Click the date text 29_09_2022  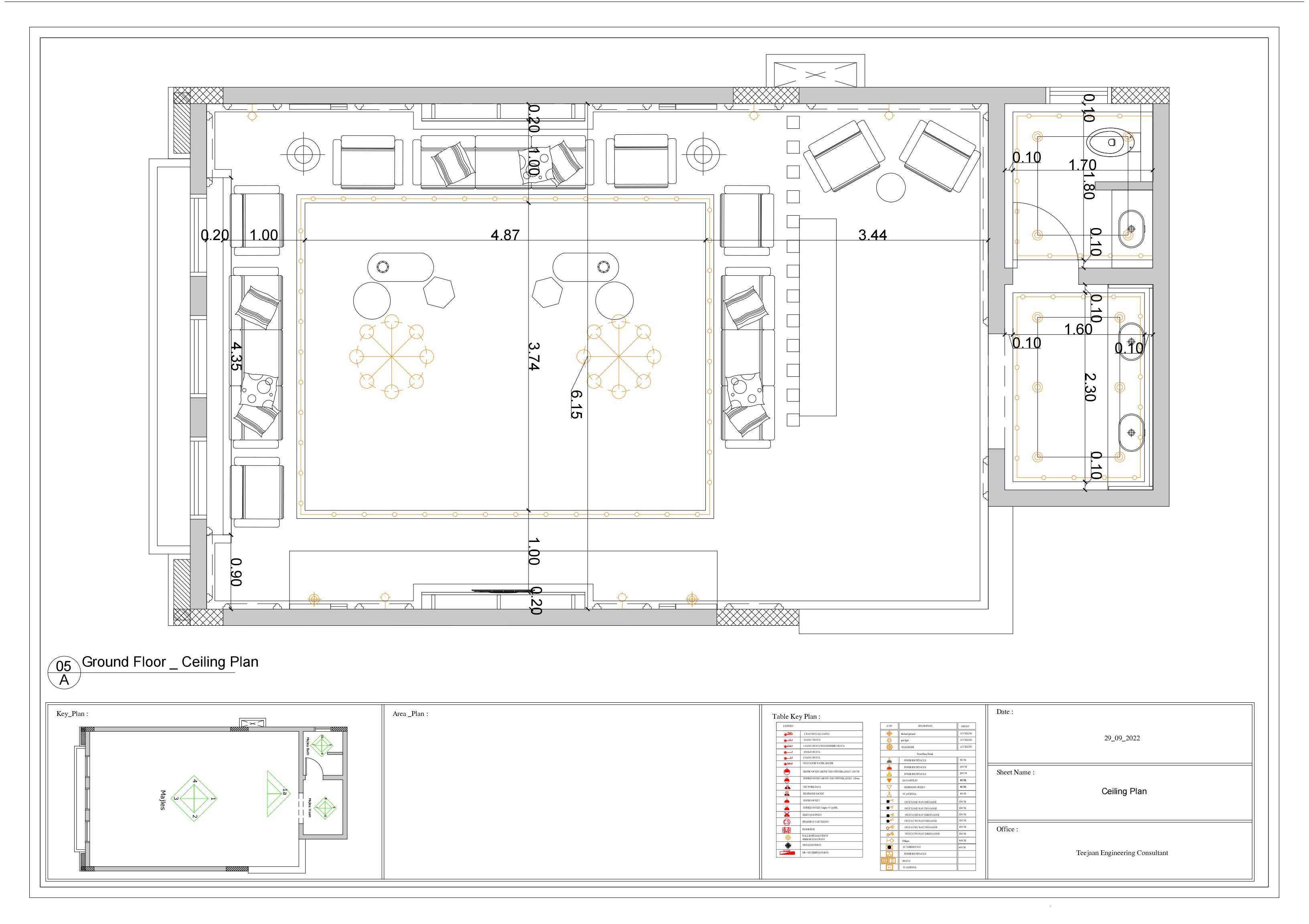[1121, 738]
